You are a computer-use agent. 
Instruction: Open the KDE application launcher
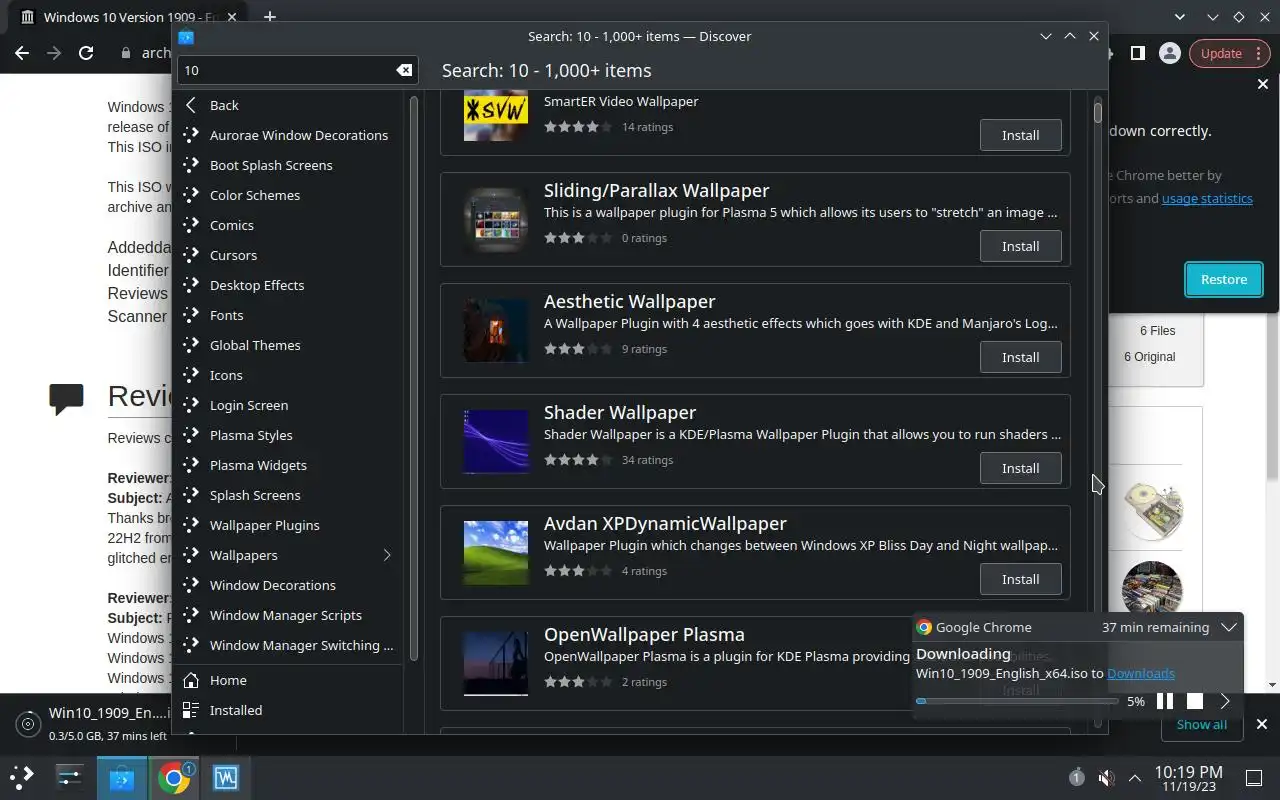point(22,777)
